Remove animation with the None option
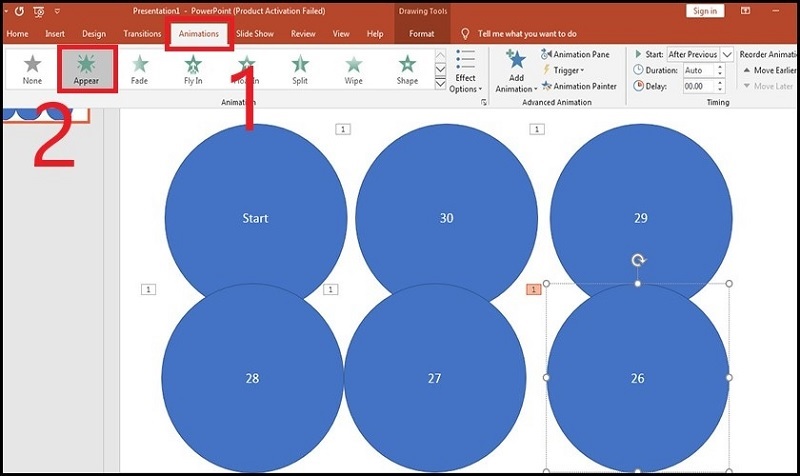 32,68
